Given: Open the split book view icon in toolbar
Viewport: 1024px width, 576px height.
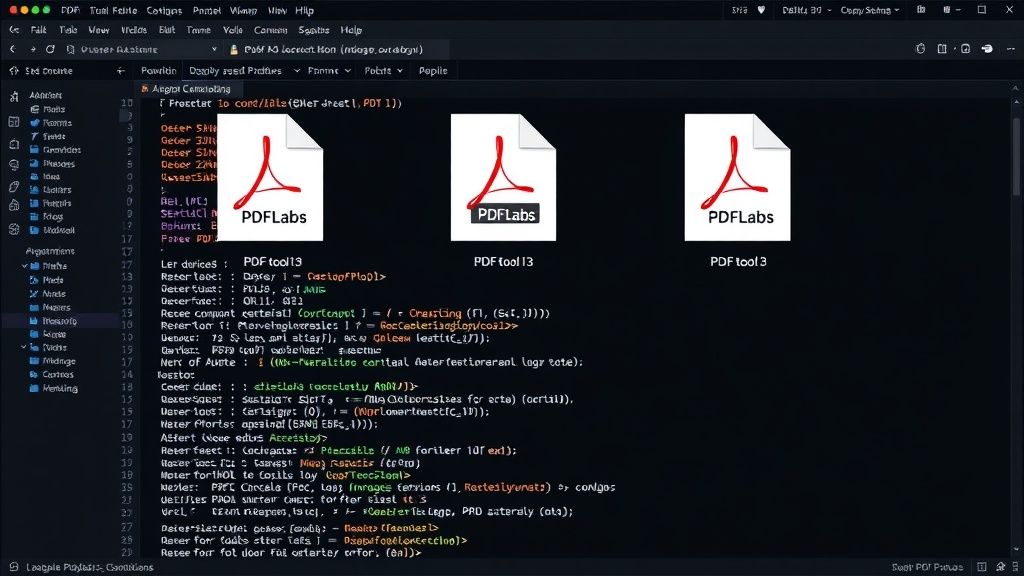Looking at the screenshot, I should [942, 49].
